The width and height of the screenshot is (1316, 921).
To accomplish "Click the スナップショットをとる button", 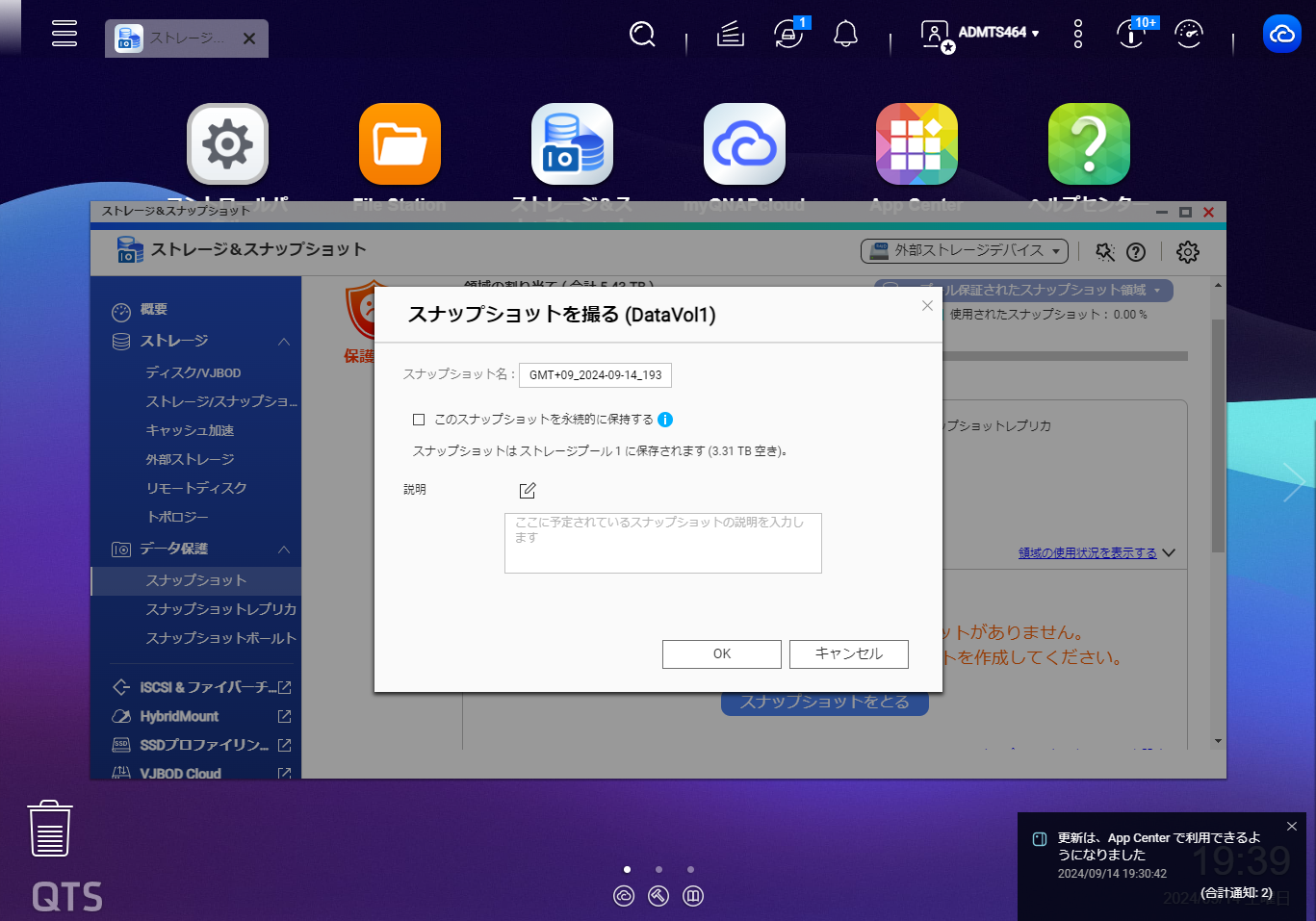I will click(x=825, y=704).
